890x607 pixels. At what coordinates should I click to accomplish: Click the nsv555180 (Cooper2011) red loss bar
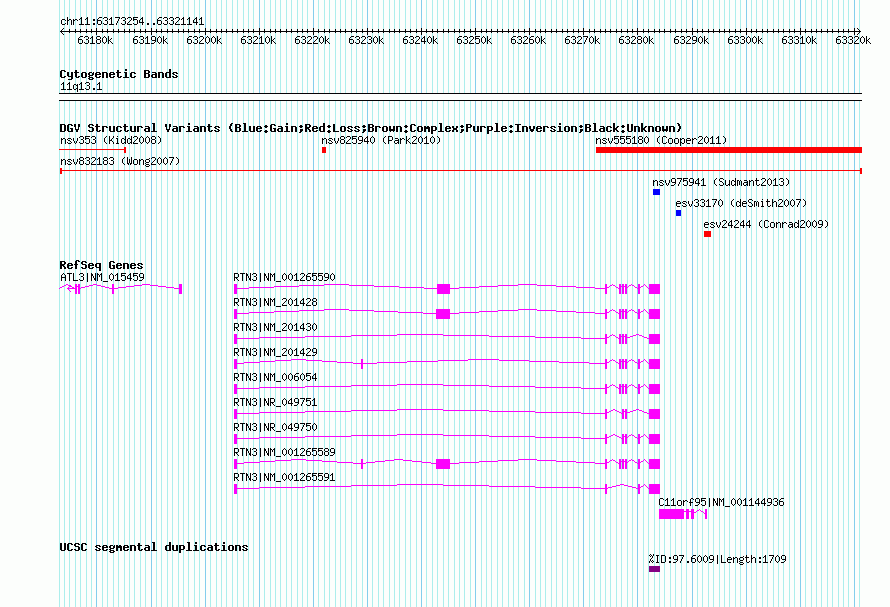(729, 150)
